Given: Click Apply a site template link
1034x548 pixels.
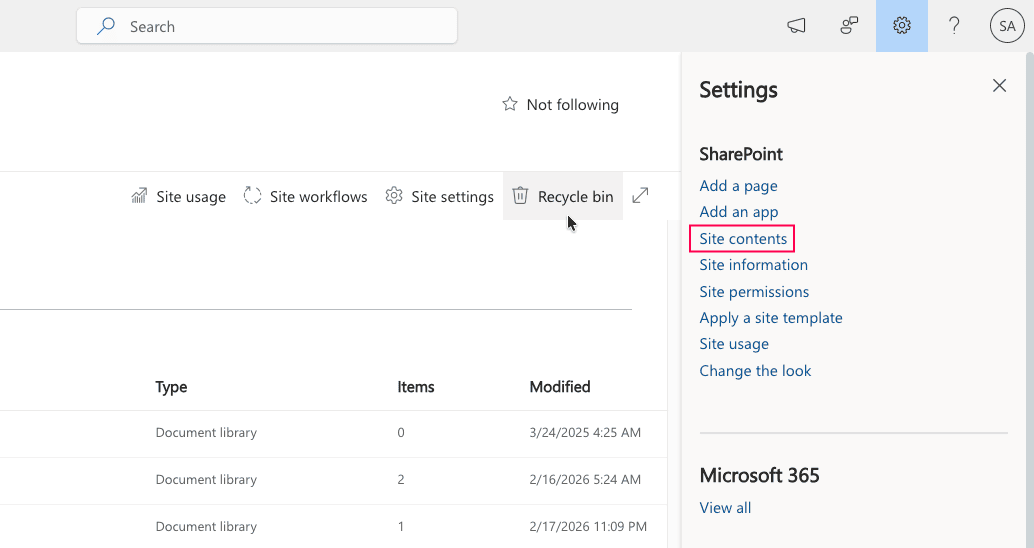Looking at the screenshot, I should point(771,318).
